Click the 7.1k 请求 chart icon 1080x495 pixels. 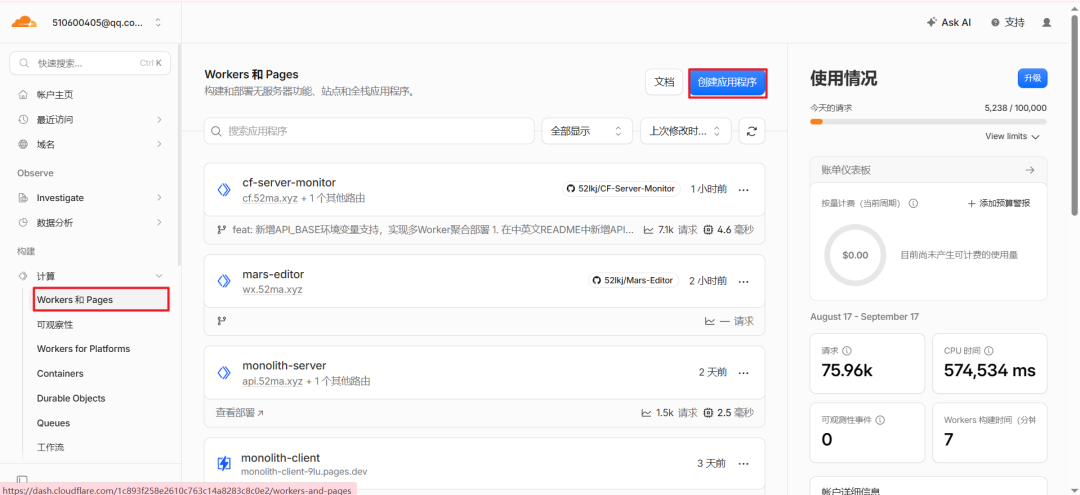point(648,230)
